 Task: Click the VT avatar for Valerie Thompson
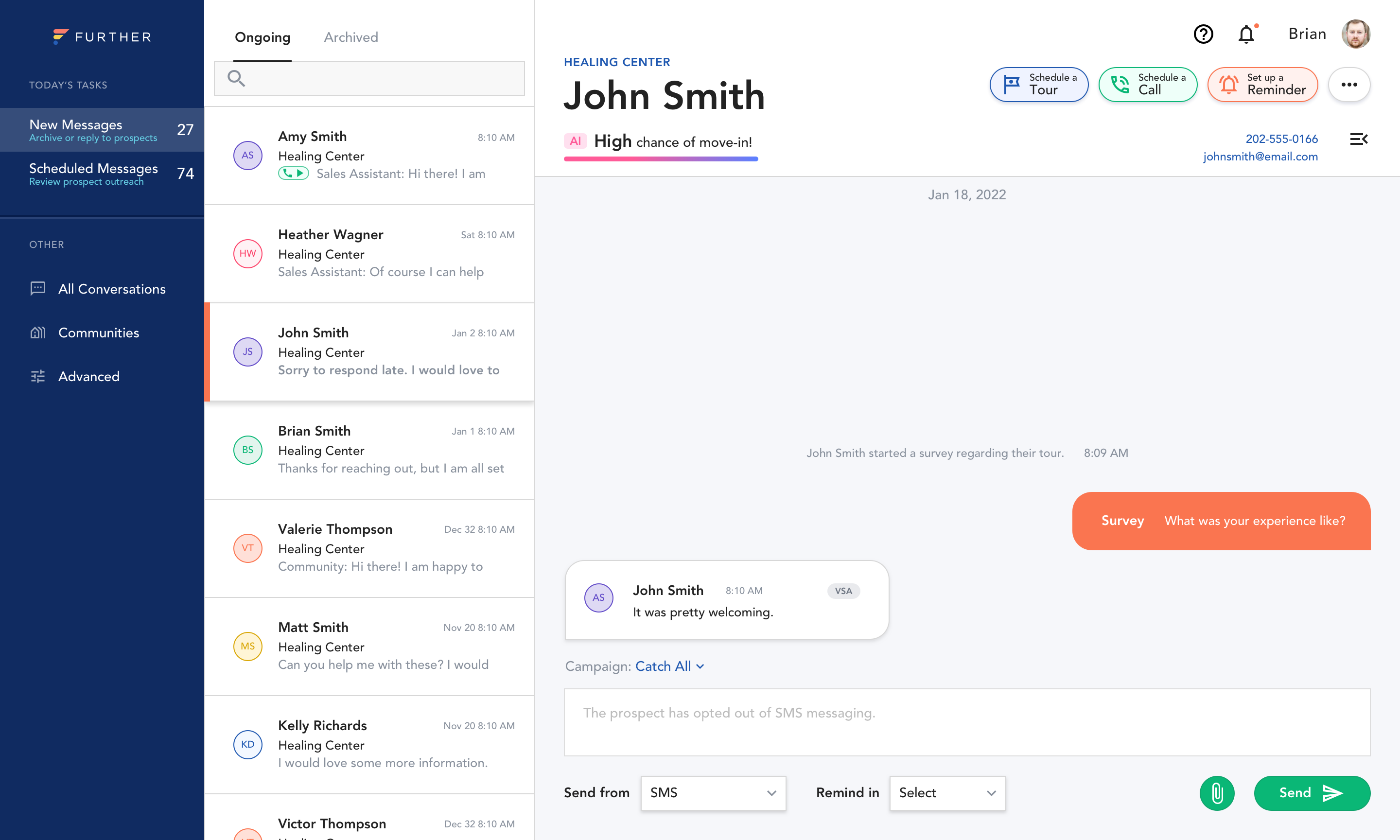[248, 548]
